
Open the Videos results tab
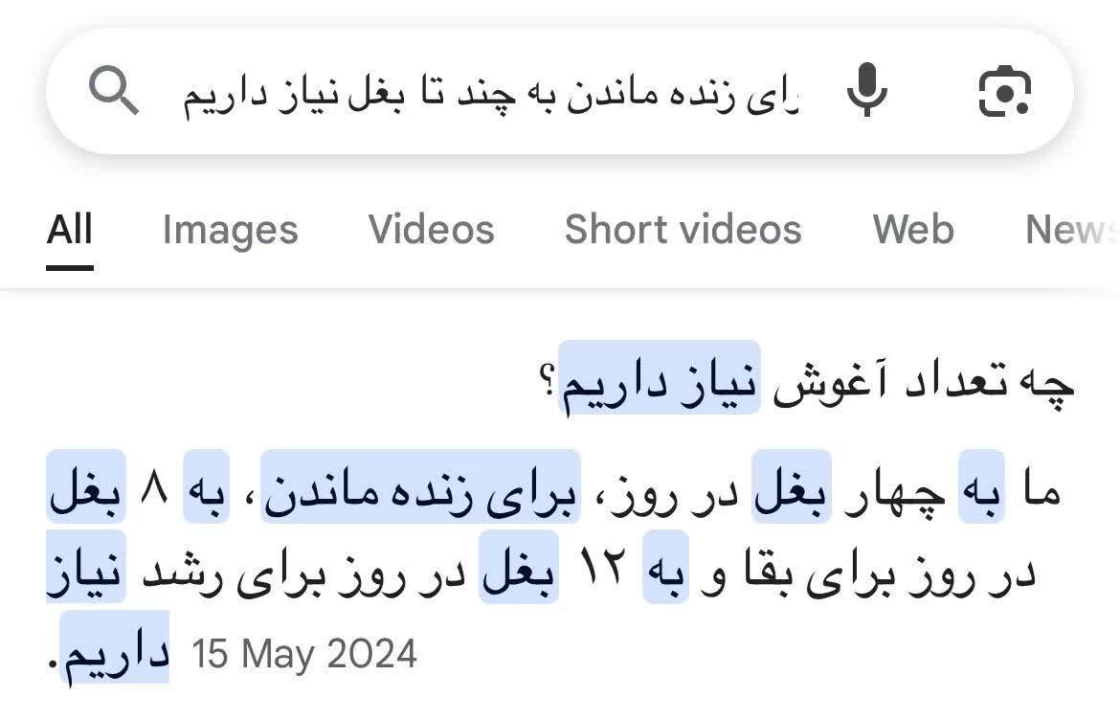tap(434, 231)
